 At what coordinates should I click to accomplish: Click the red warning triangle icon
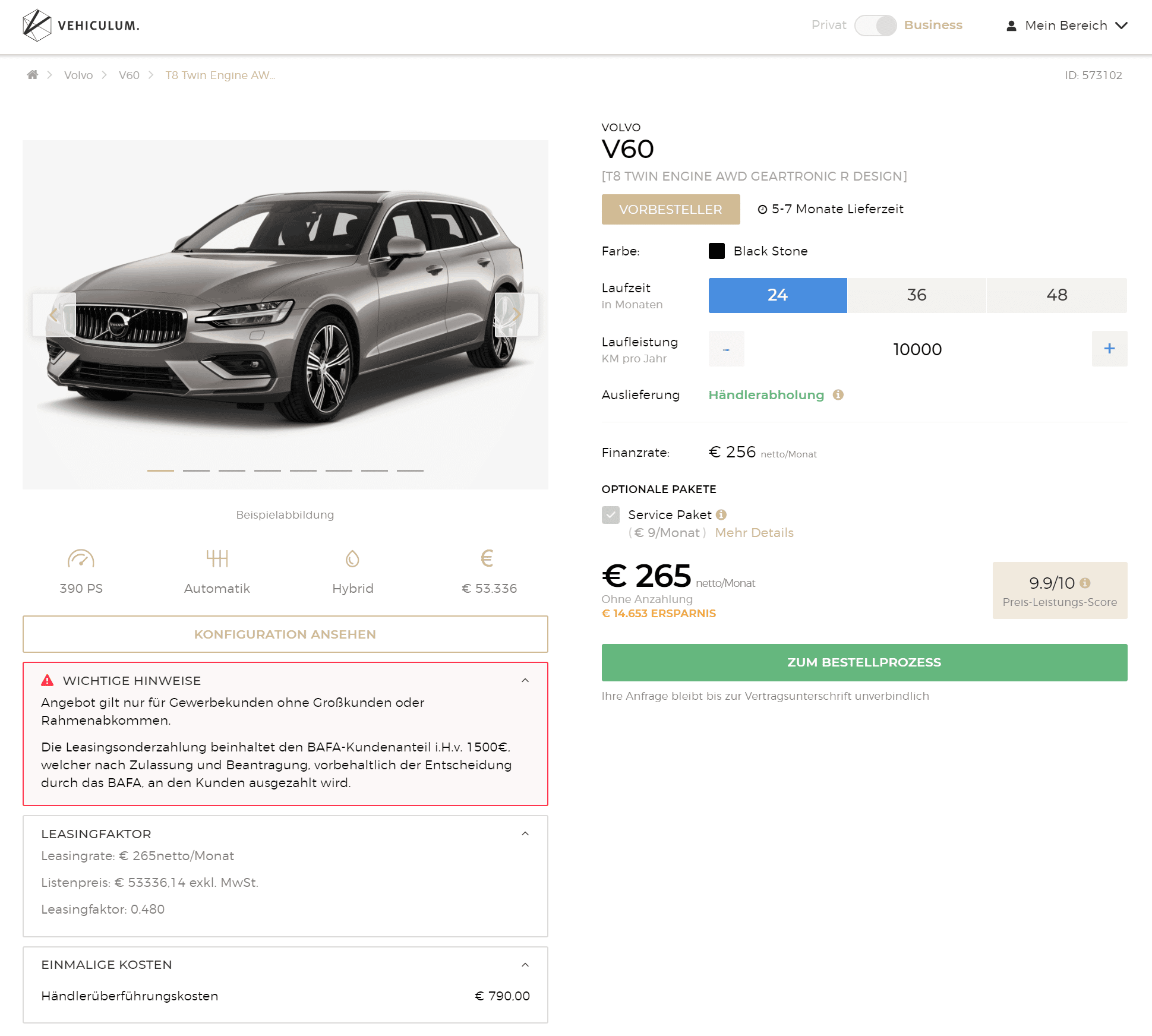pyautogui.click(x=48, y=680)
